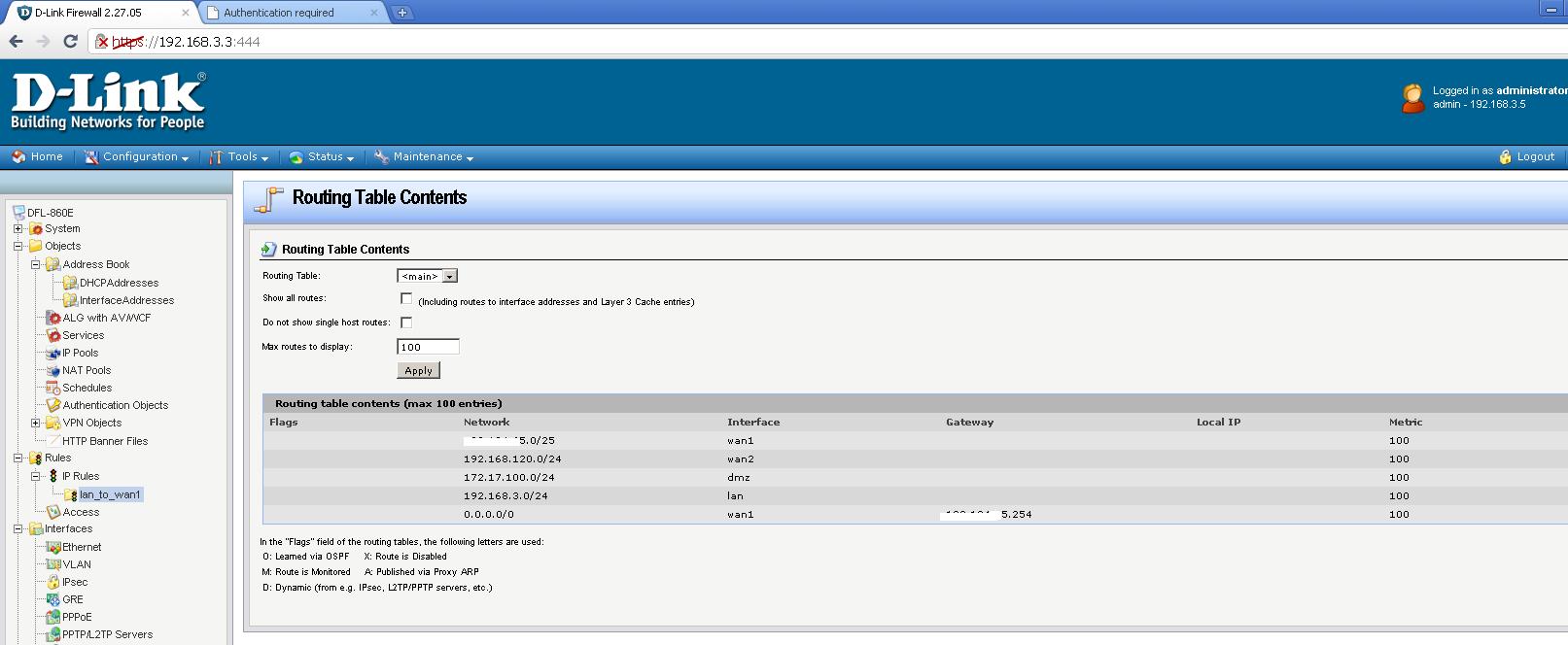Click the browser reload icon
This screenshot has height=645, width=1568.
(x=70, y=41)
